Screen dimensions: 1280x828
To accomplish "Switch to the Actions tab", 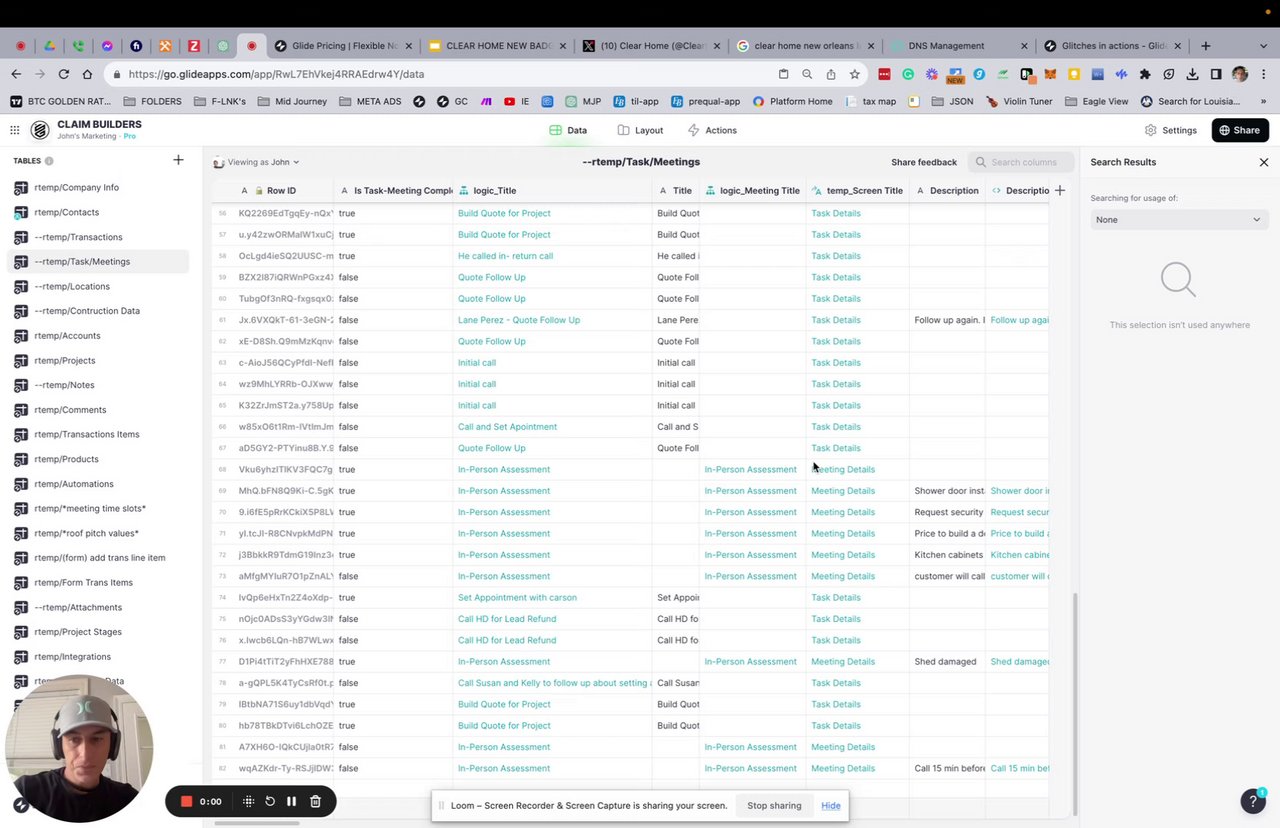I will pos(712,130).
